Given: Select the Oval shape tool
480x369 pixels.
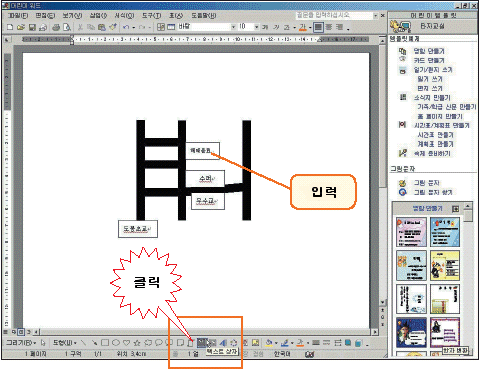Looking at the screenshot, I should pos(116,342).
